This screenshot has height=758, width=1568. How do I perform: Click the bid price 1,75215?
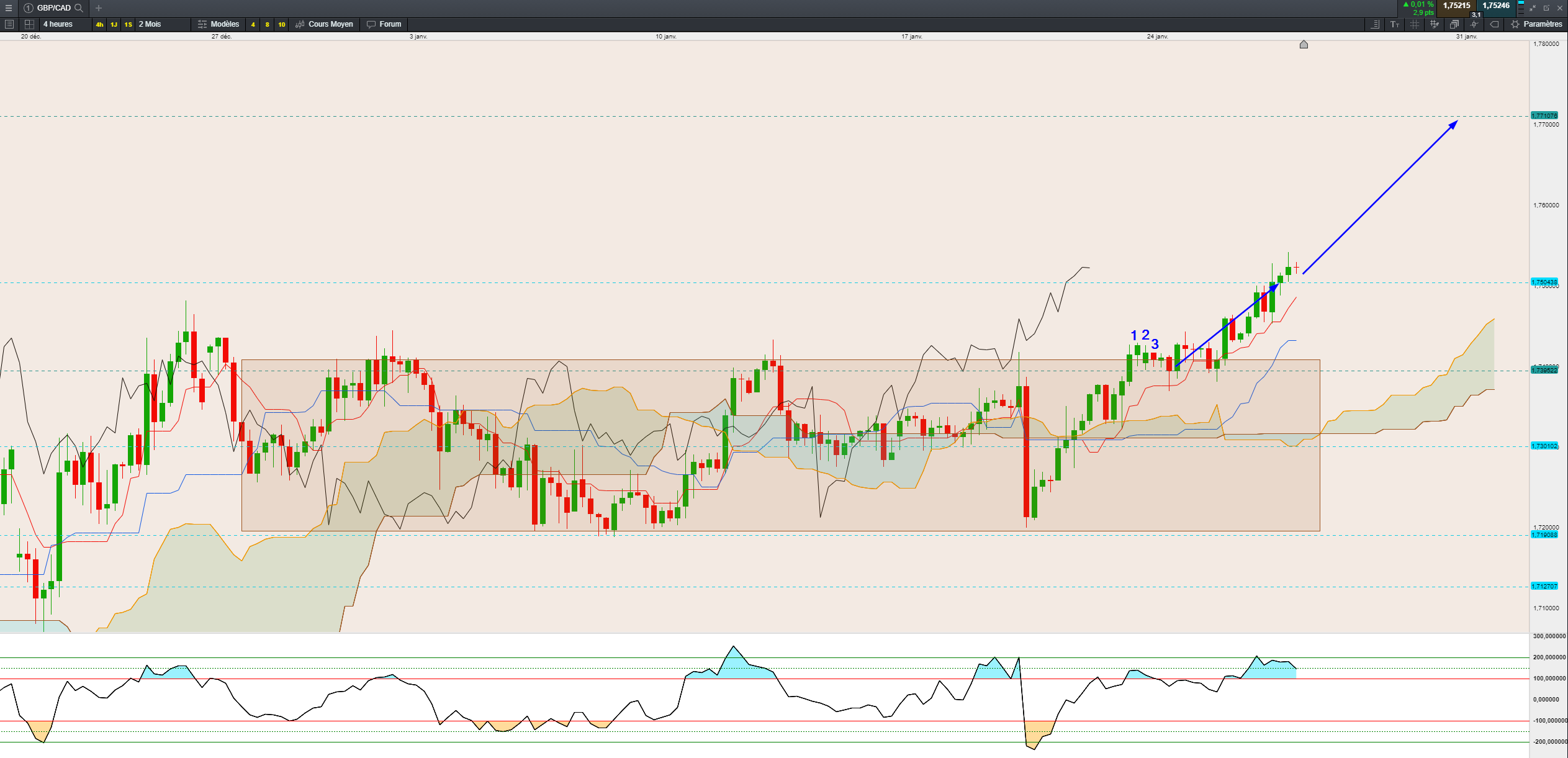point(1456,6)
